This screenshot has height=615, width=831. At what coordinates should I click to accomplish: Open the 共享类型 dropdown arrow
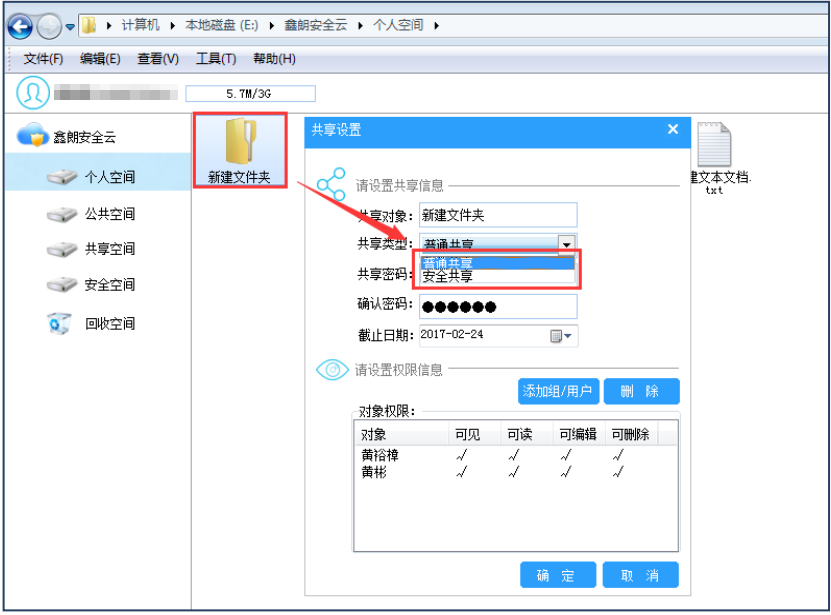(567, 244)
